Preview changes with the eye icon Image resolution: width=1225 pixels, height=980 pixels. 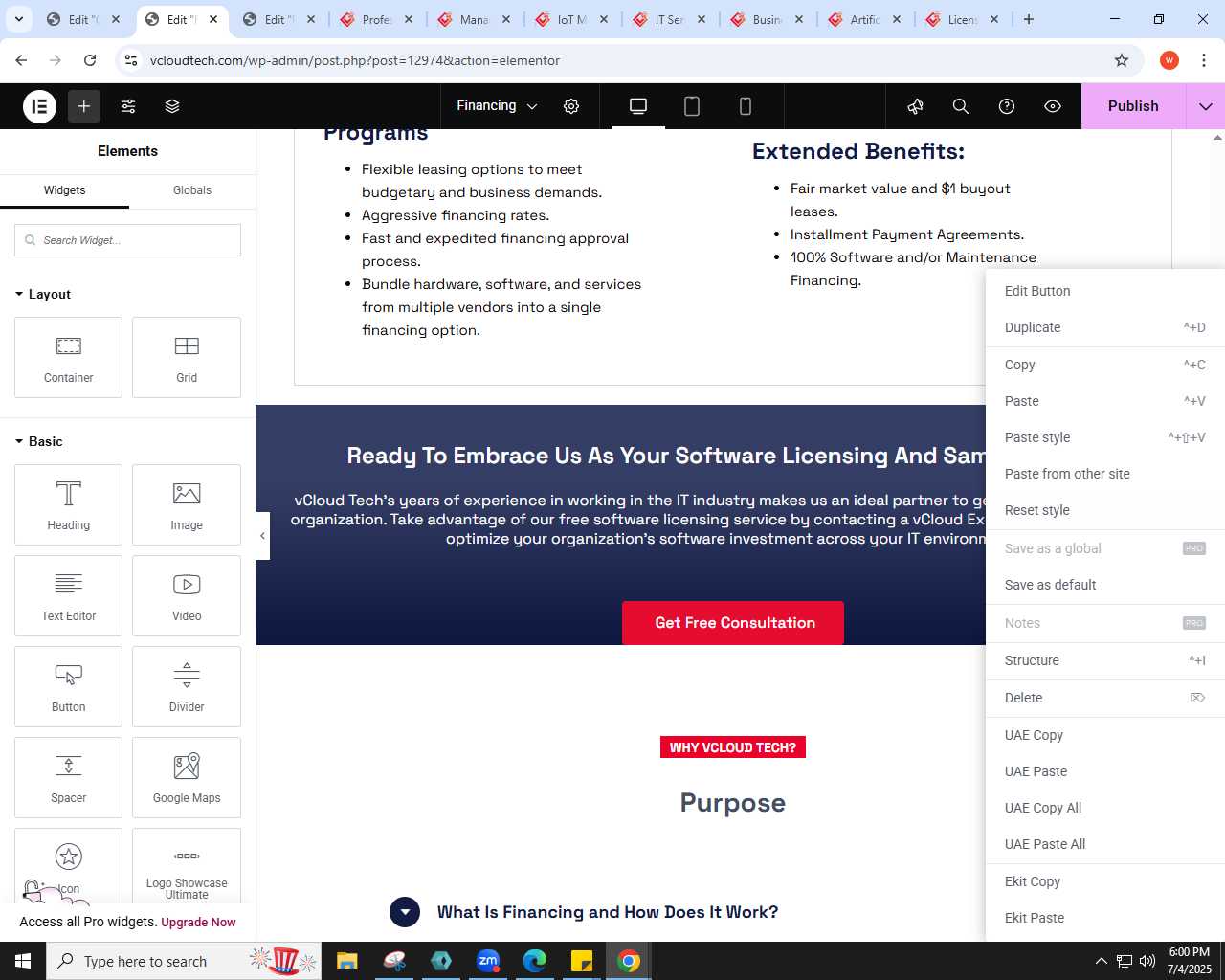[1053, 106]
